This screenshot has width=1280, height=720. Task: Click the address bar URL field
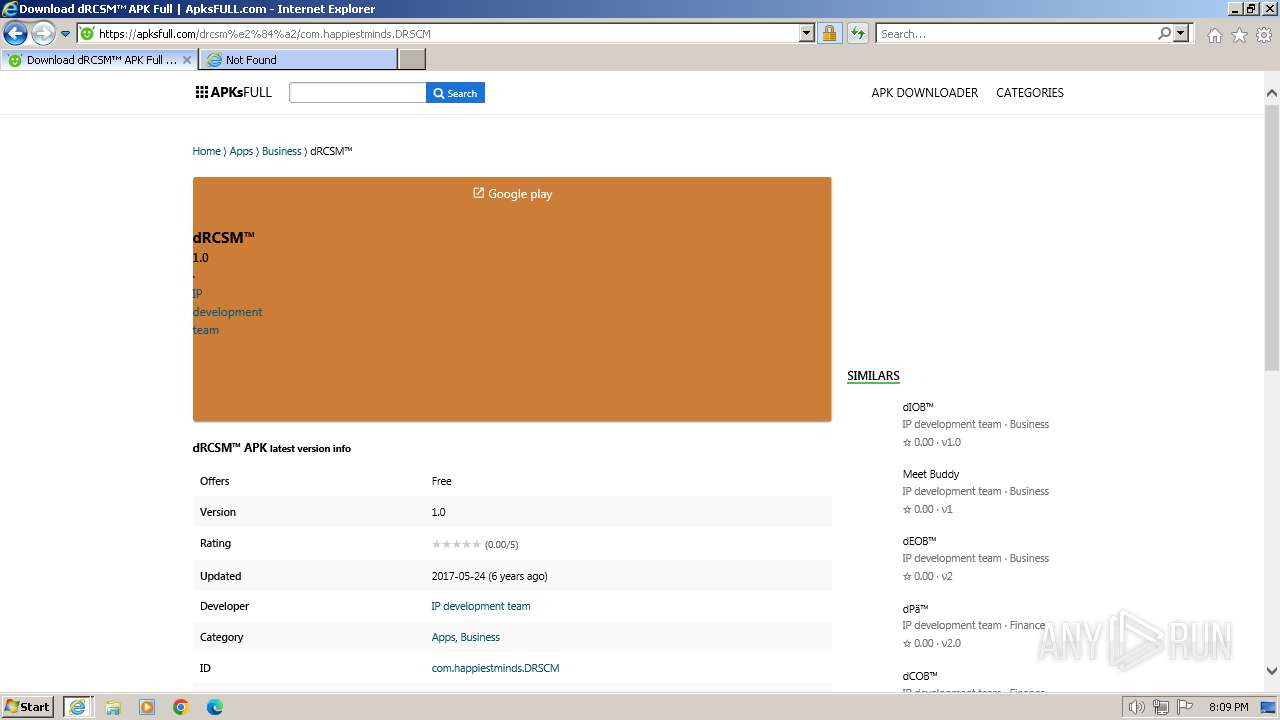coord(438,34)
